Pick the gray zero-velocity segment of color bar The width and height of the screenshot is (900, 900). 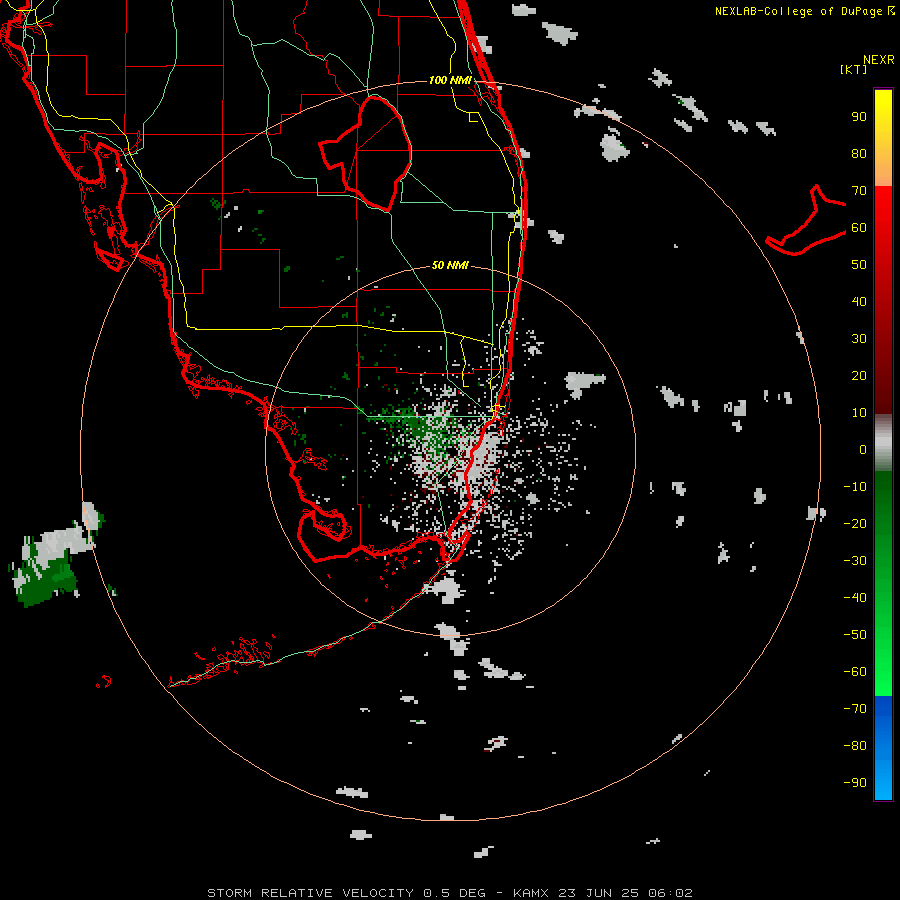tap(883, 443)
